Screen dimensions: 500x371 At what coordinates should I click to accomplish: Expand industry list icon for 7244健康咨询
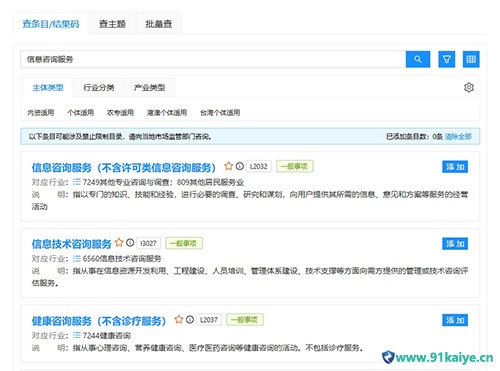(77, 335)
